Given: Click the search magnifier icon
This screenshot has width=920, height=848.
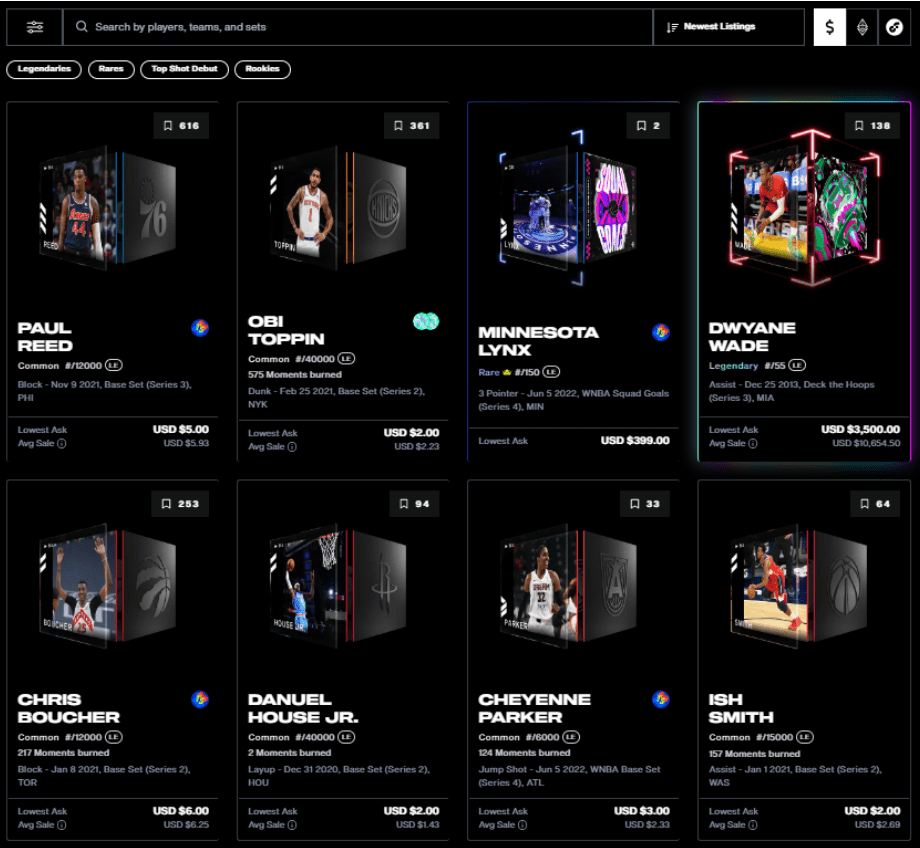Looking at the screenshot, I should (82, 27).
